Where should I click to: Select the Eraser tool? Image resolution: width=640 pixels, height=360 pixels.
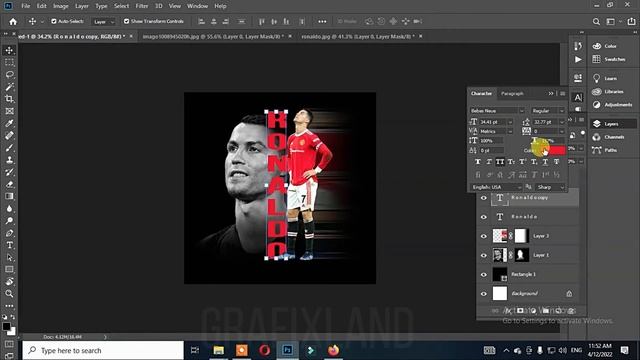coord(9,184)
